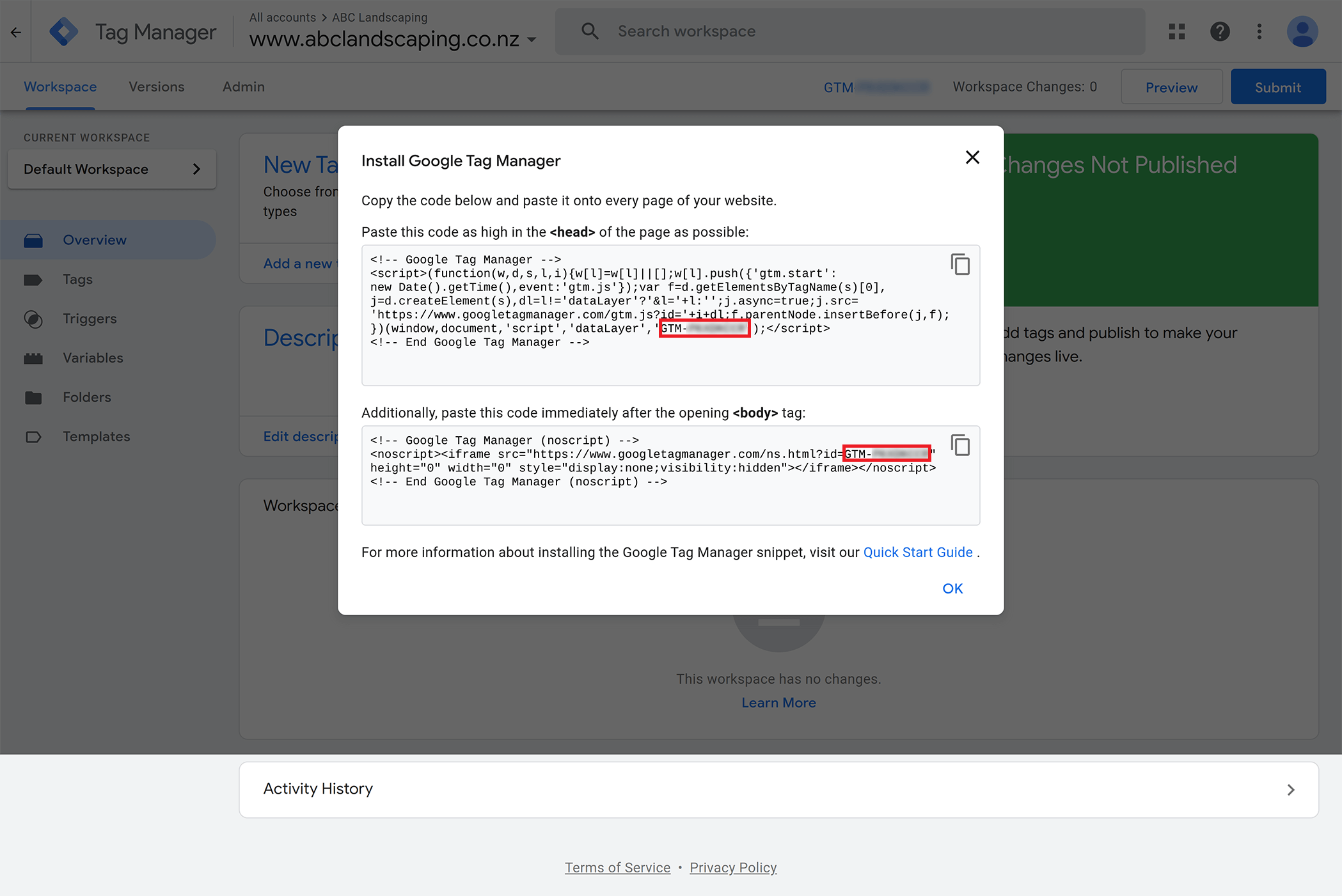The height and width of the screenshot is (896, 1342).
Task: Click the Add a new tag link
Action: (301, 263)
